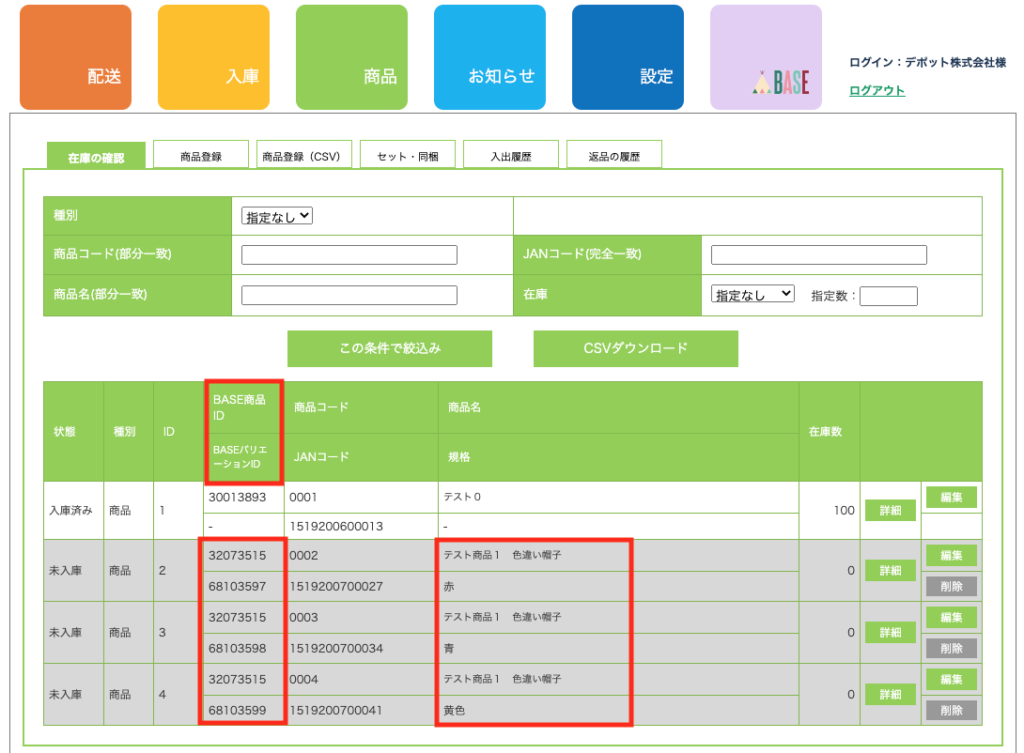Screen dimensions: 1024x753
Task: Open the 返品の履歴 tab
Action: [613, 156]
